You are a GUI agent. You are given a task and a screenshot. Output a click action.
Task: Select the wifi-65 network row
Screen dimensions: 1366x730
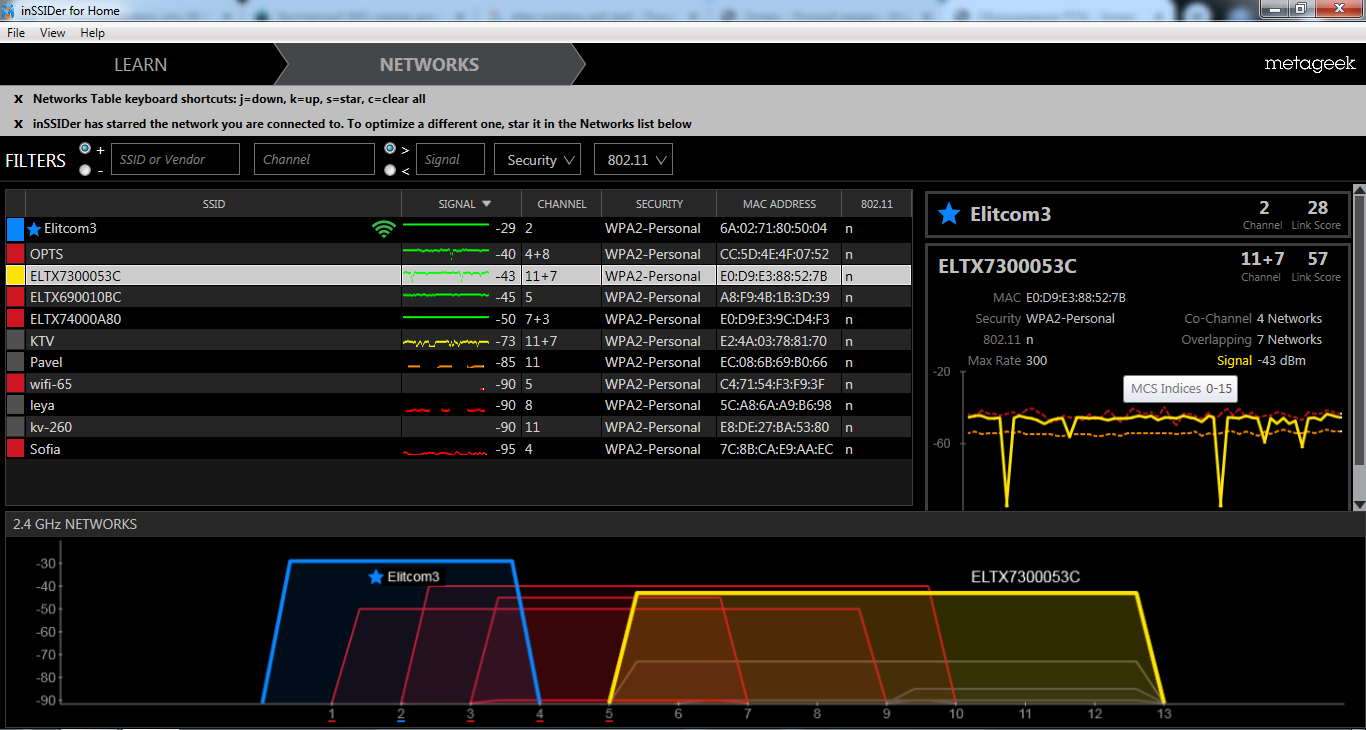pyautogui.click(x=459, y=384)
